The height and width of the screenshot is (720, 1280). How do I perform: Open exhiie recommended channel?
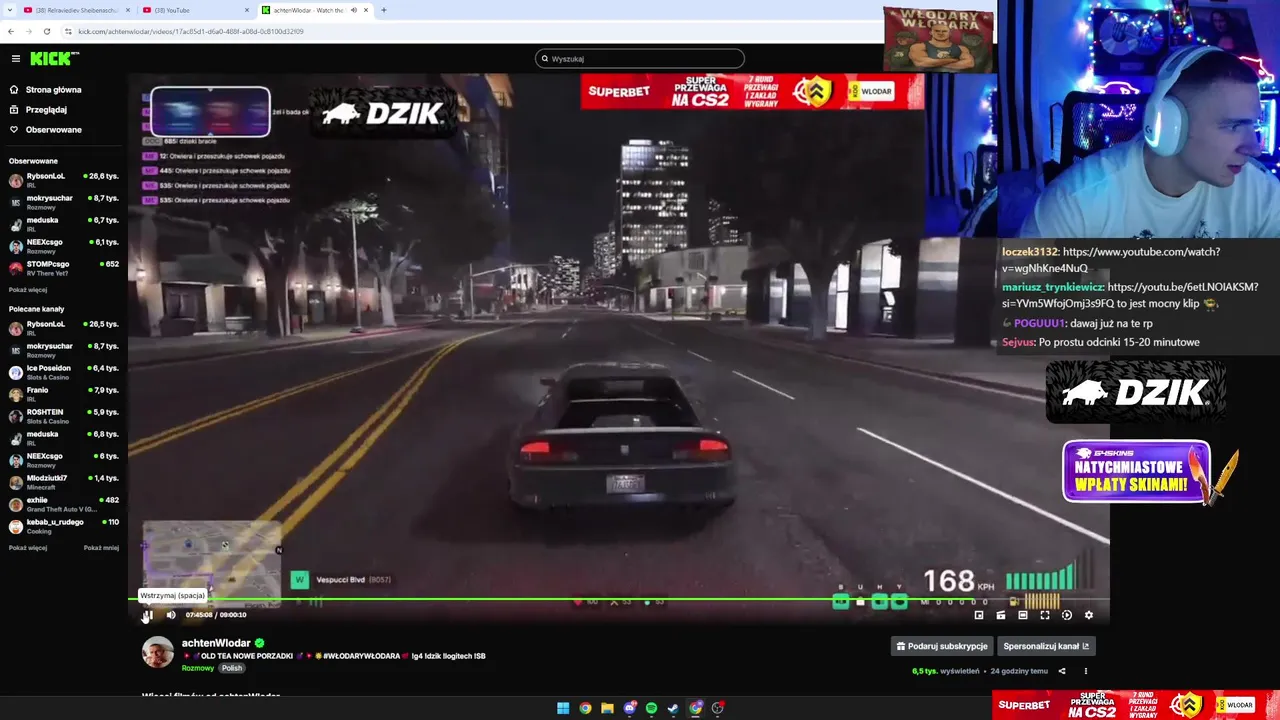click(64, 504)
